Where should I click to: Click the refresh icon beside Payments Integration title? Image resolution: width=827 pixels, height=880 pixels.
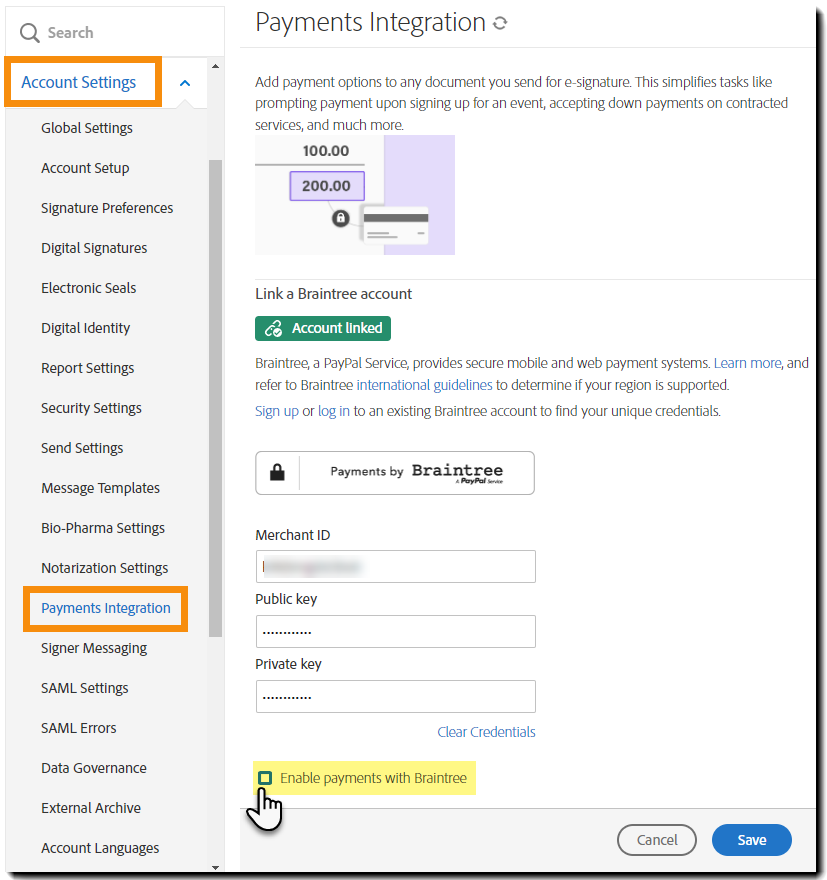point(501,23)
